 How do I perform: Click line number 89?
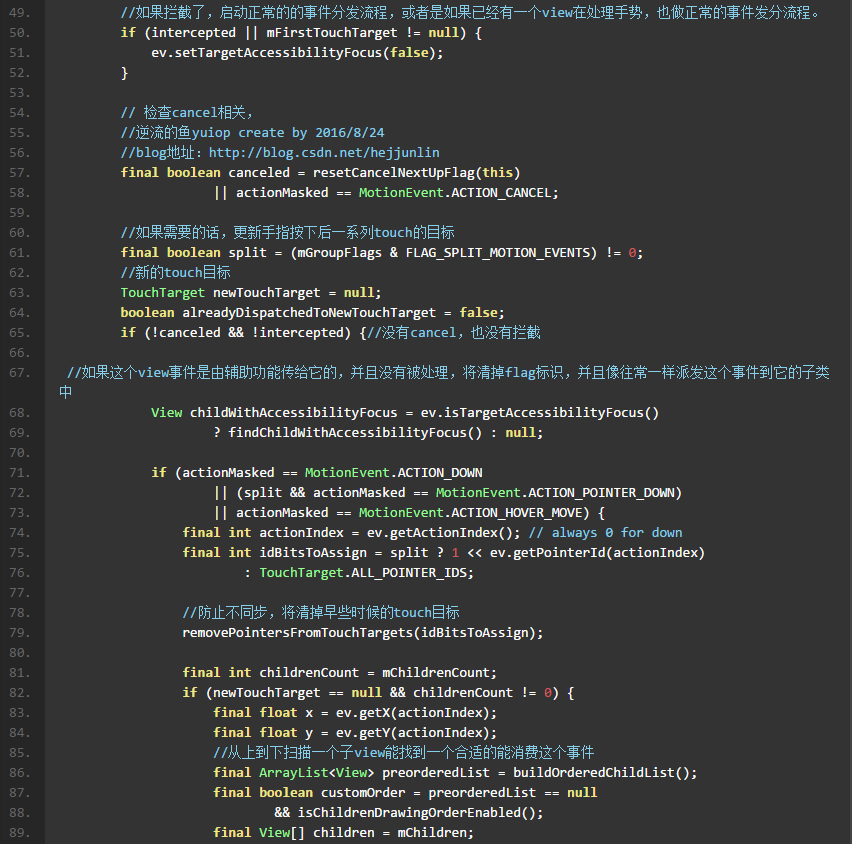[20, 833]
